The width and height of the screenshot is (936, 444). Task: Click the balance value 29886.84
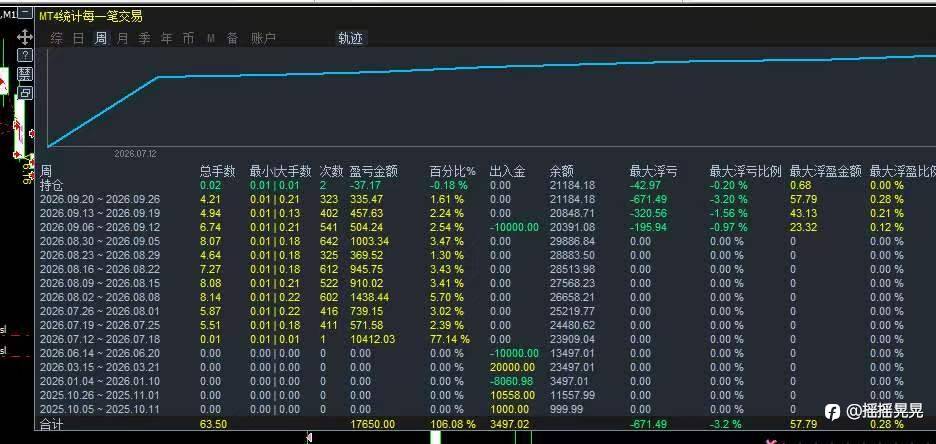tap(572, 241)
